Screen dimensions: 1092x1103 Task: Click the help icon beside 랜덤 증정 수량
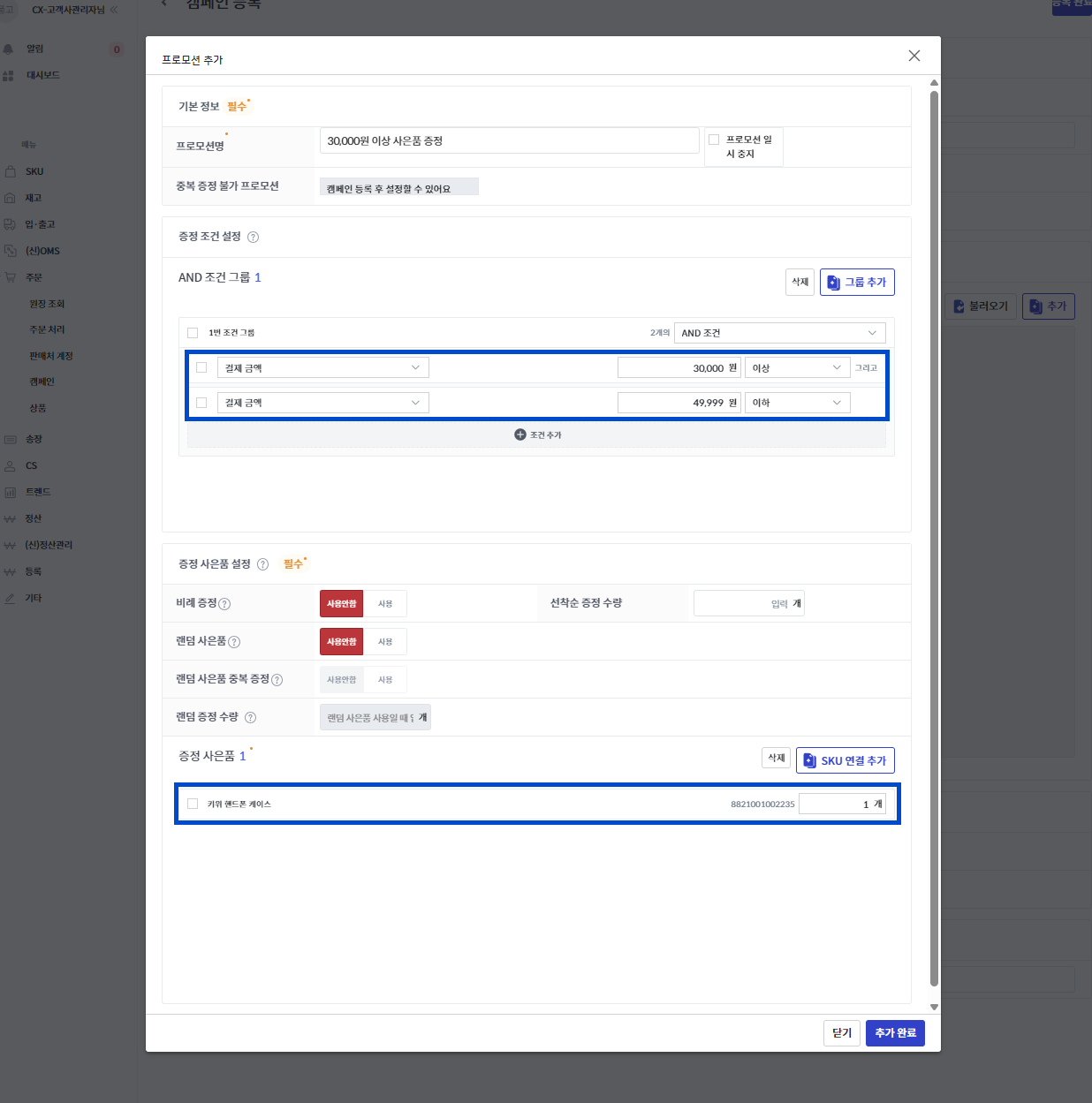pyautogui.click(x=250, y=718)
